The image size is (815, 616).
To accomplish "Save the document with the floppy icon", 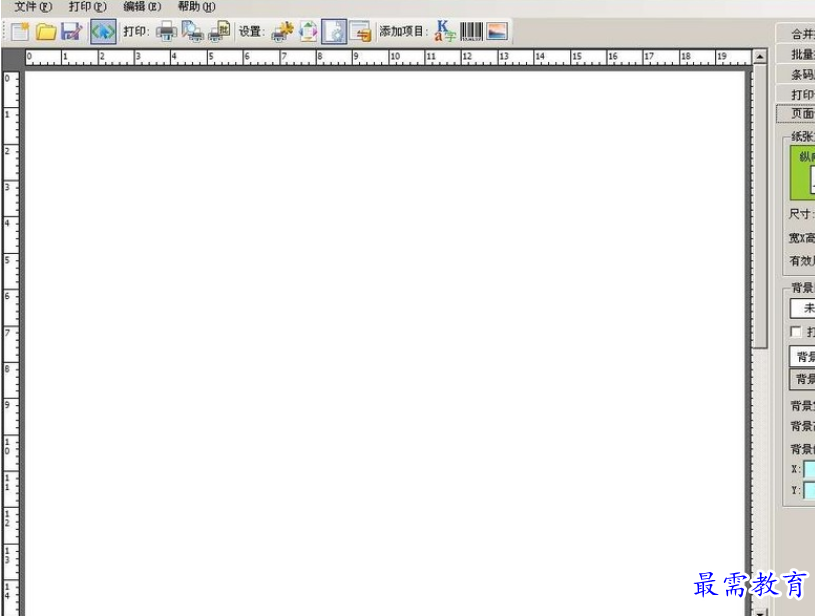I will 71,32.
